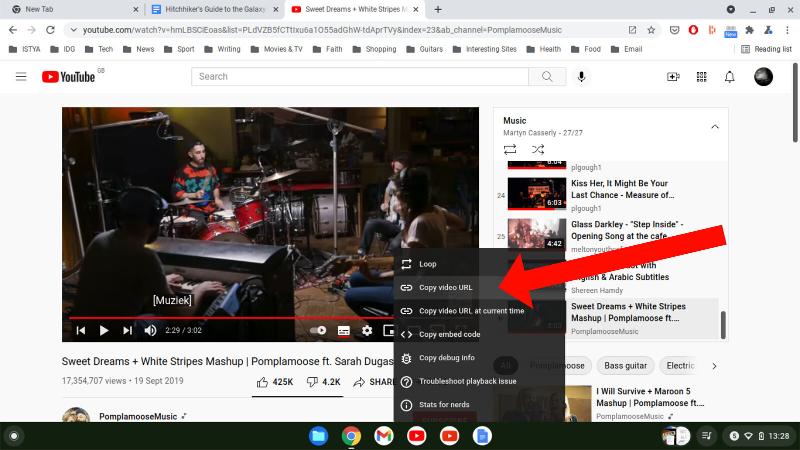This screenshot has width=800, height=450.
Task: Open the Food bookmark folder
Action: click(x=585, y=49)
